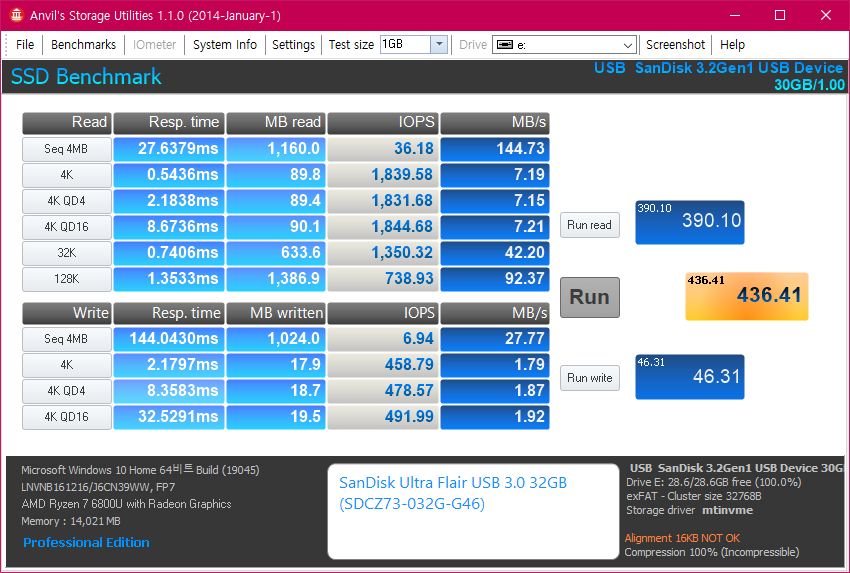Image resolution: width=850 pixels, height=573 pixels.
Task: Minimize the Anvil's Storage Utilities window
Action: pos(735,15)
